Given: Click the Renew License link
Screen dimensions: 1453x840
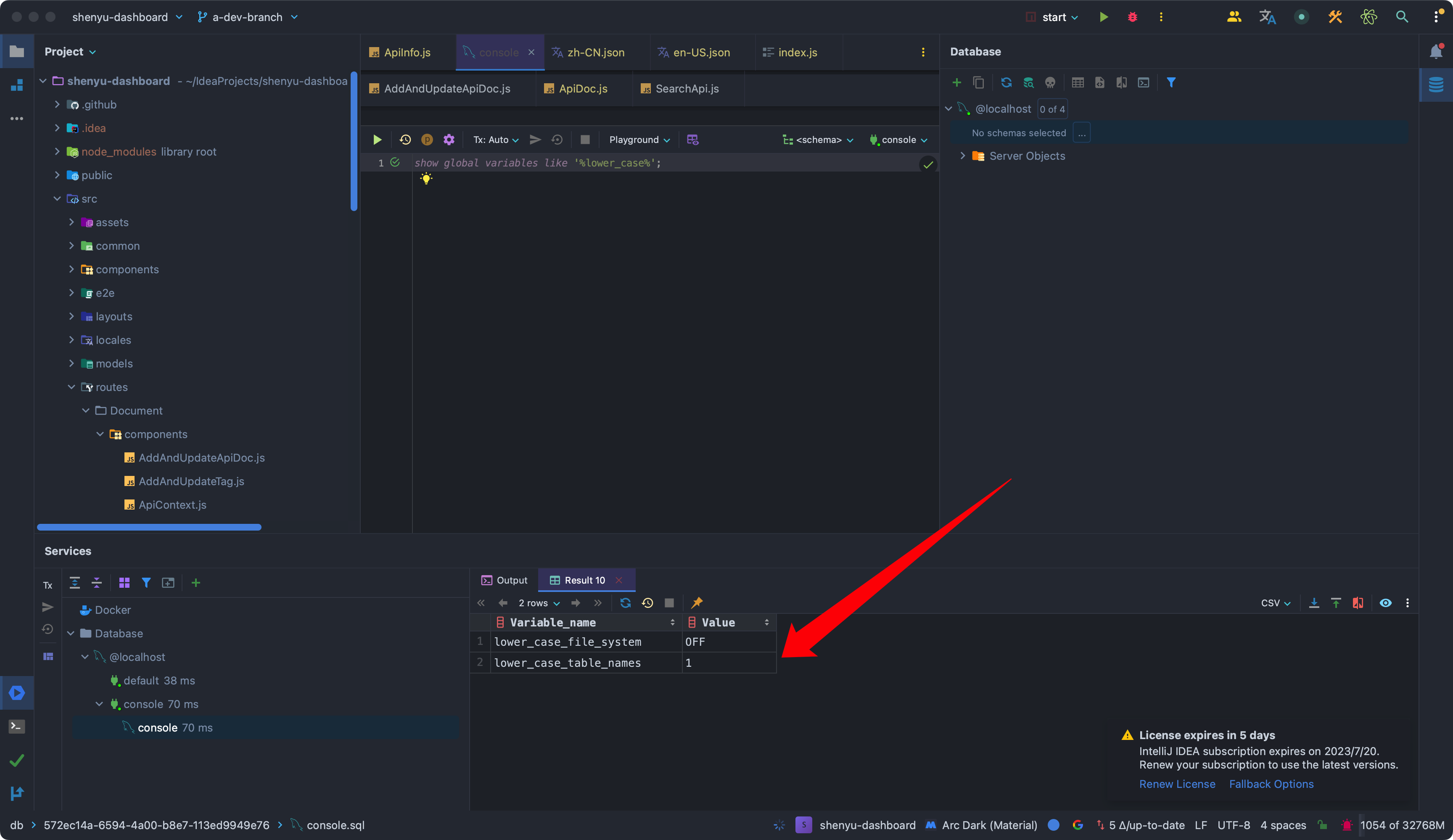Looking at the screenshot, I should click(1177, 784).
